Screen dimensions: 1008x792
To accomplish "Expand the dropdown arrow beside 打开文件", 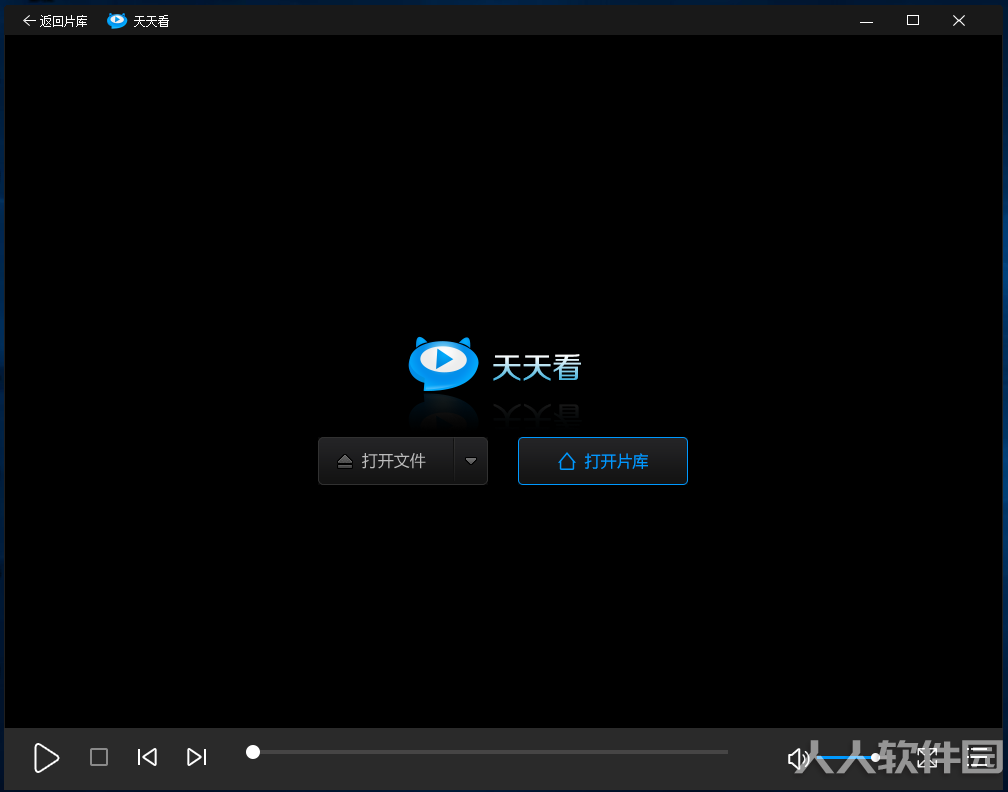I will 471,461.
